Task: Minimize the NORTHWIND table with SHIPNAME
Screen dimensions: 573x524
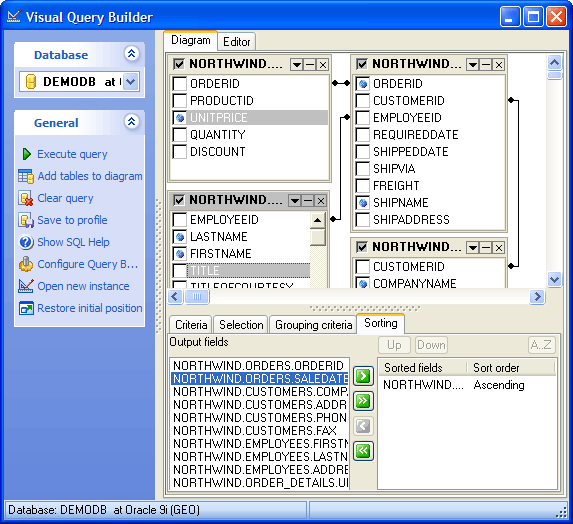Action: point(486,65)
